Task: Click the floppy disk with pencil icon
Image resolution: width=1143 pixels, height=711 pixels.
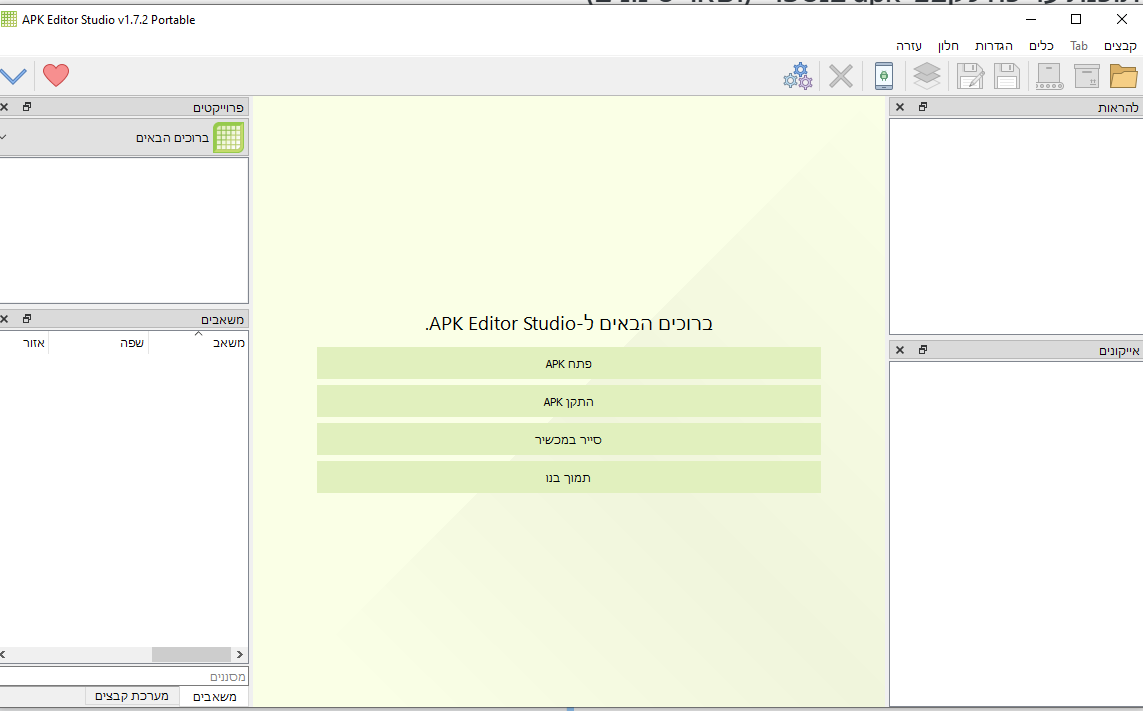Action: [x=969, y=76]
